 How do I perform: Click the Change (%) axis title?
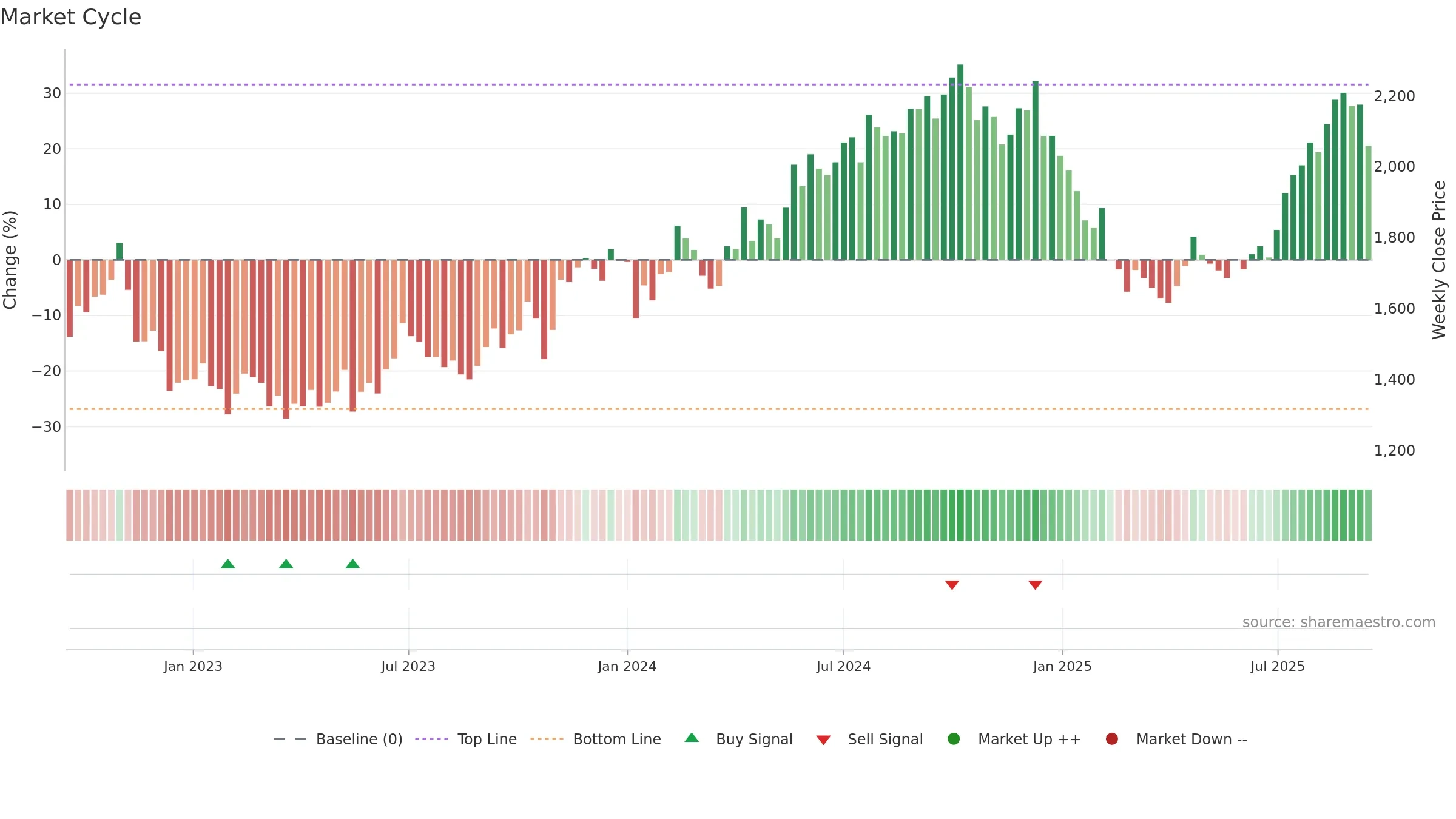10,260
